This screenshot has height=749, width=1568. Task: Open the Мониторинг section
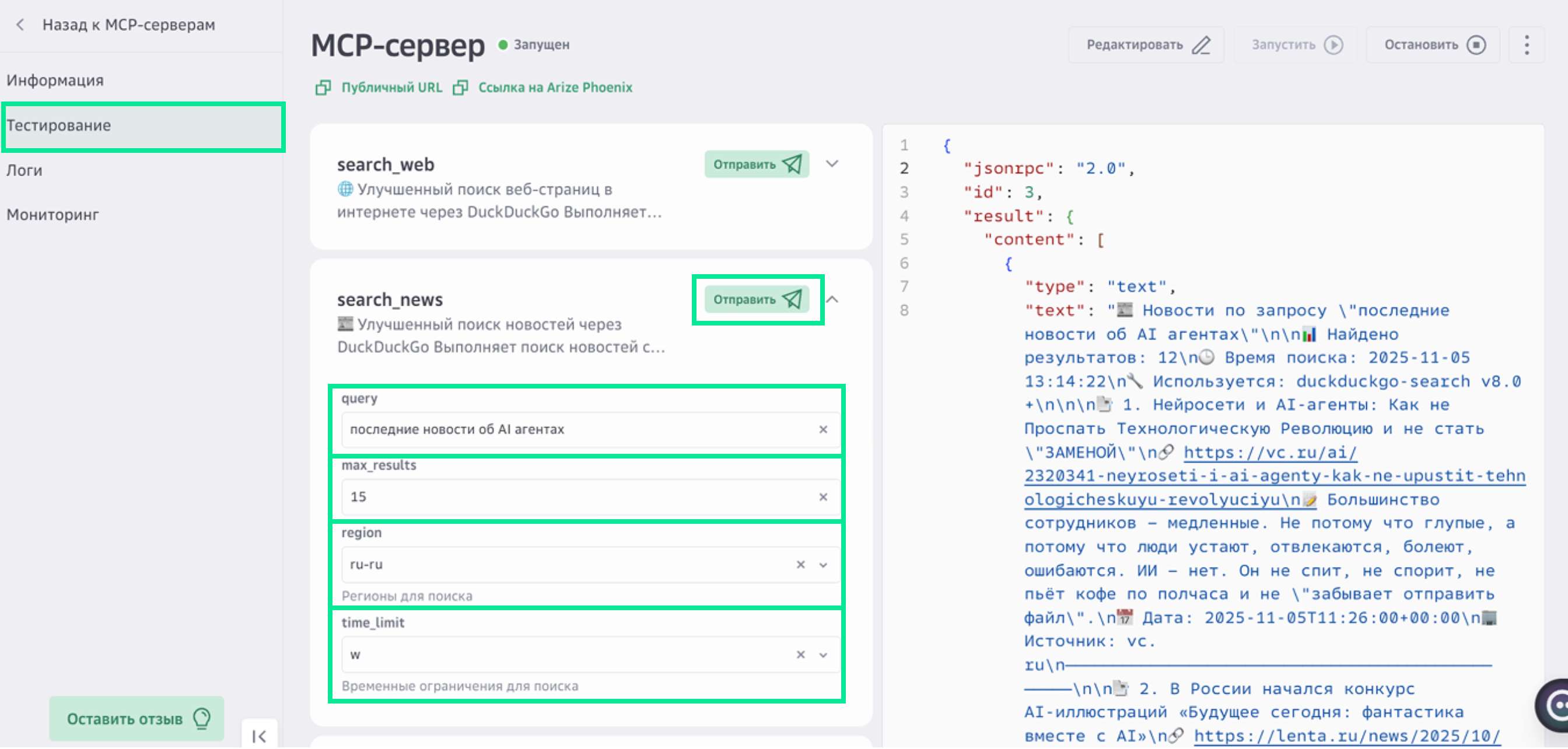tap(52, 215)
